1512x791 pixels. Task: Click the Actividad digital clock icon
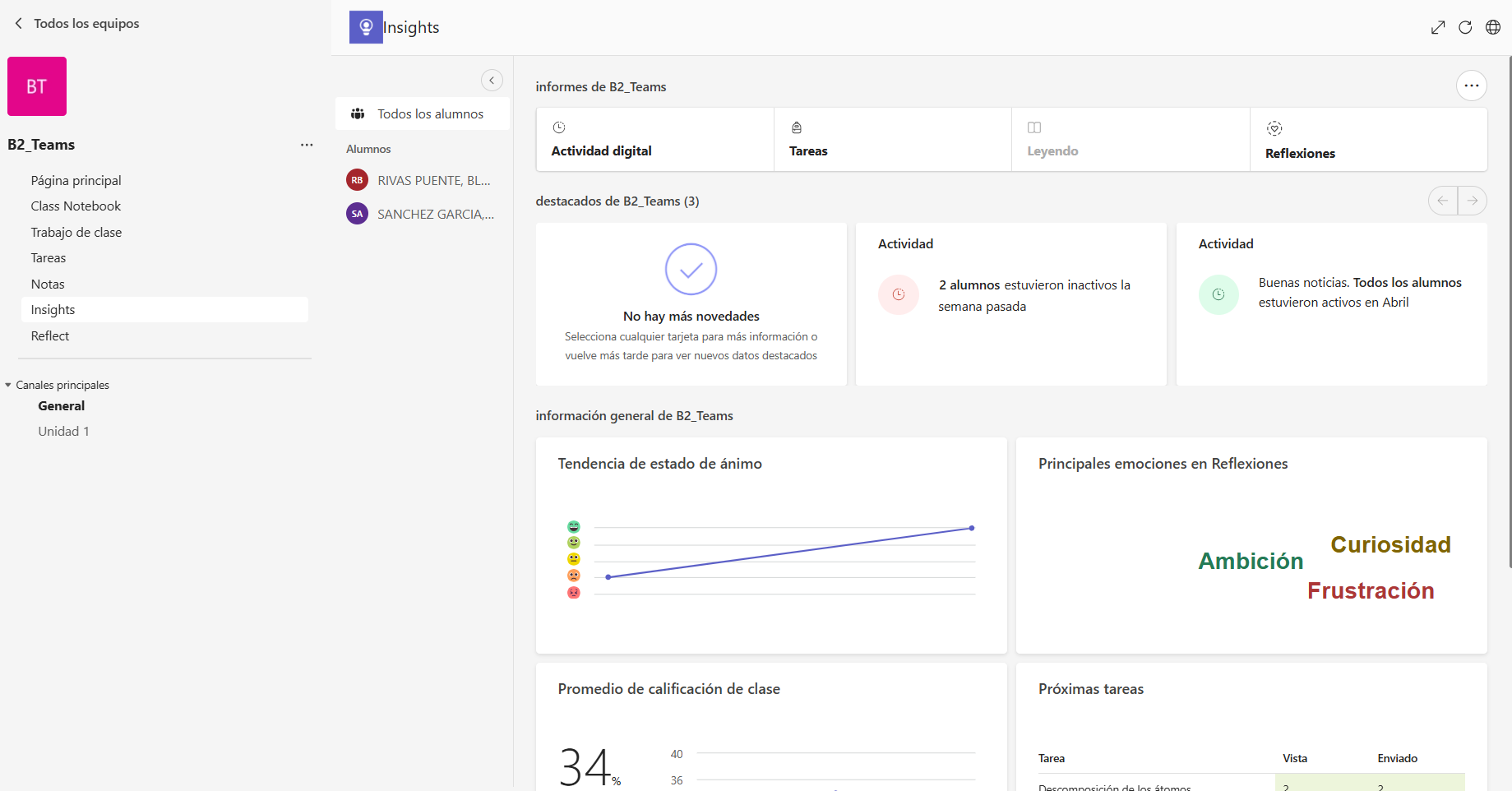point(559,127)
